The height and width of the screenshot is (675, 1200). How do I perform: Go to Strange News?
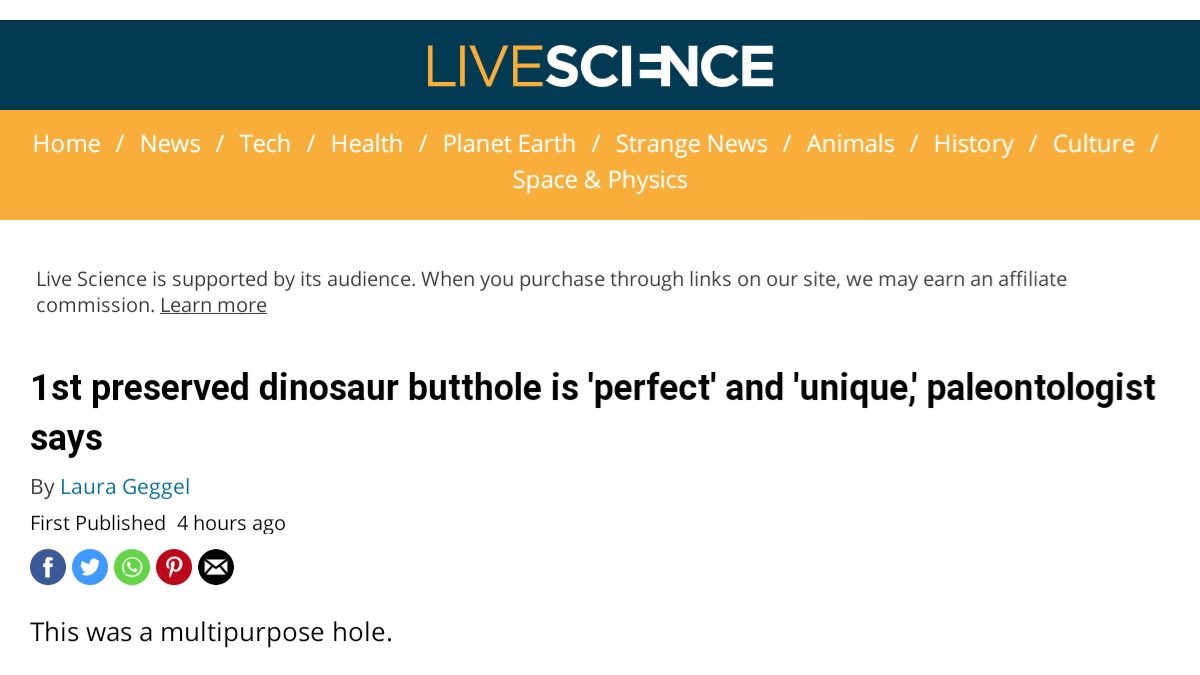(691, 143)
